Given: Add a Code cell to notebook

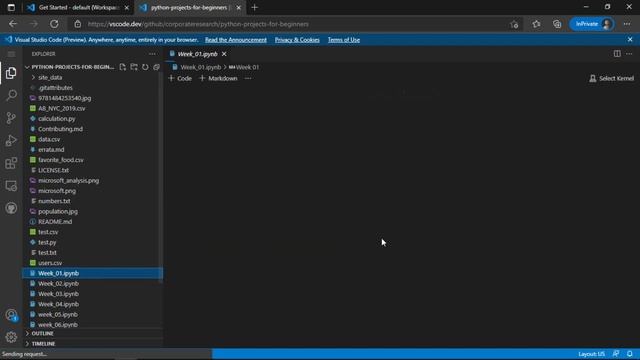Looking at the screenshot, I should click(x=180, y=78).
